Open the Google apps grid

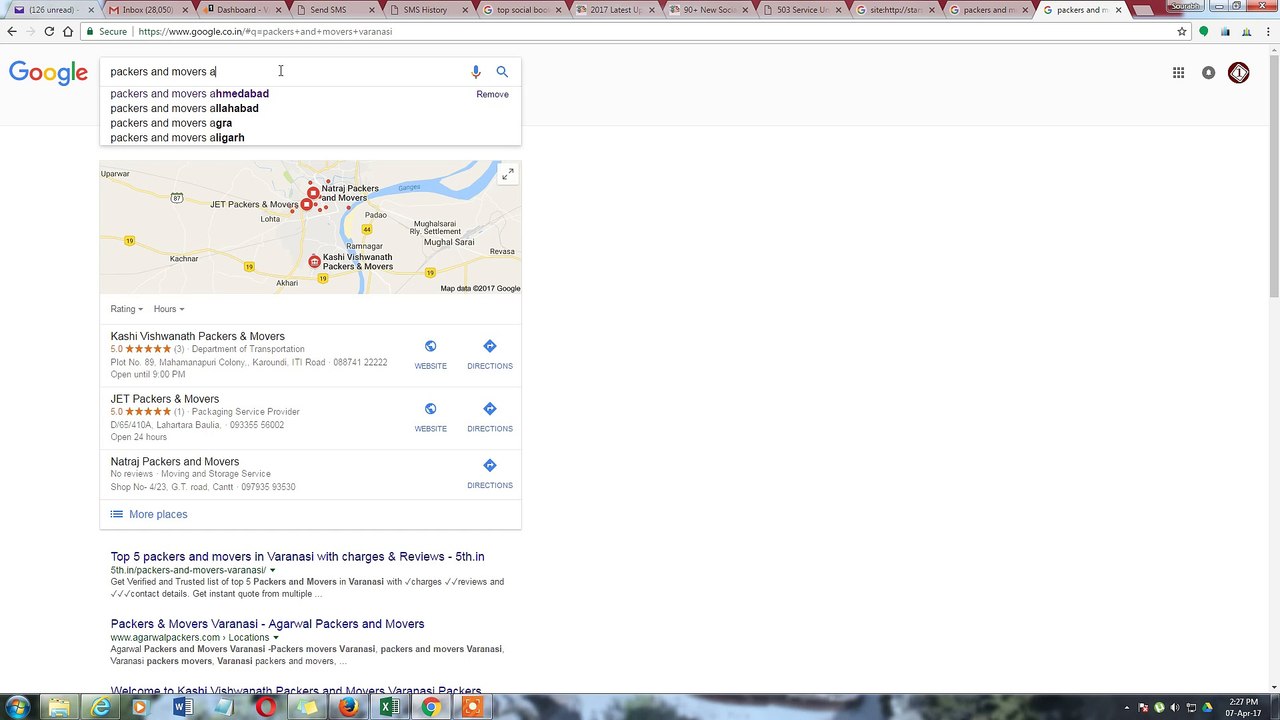tap(1179, 72)
